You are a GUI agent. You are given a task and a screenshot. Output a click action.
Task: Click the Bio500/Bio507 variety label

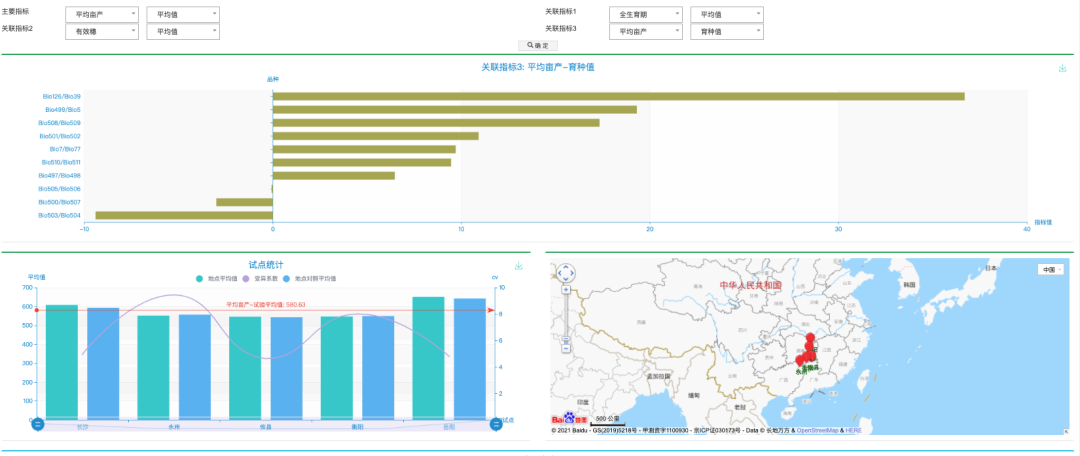(61, 202)
